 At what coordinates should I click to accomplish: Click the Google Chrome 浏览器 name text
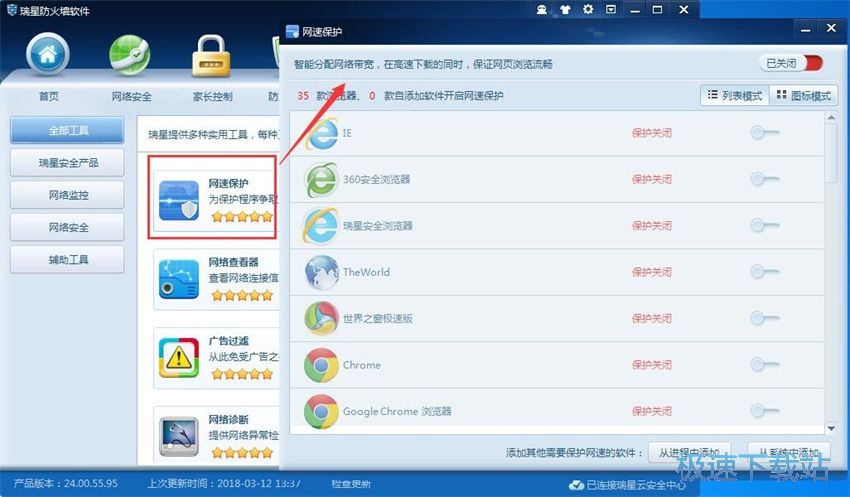(x=397, y=411)
